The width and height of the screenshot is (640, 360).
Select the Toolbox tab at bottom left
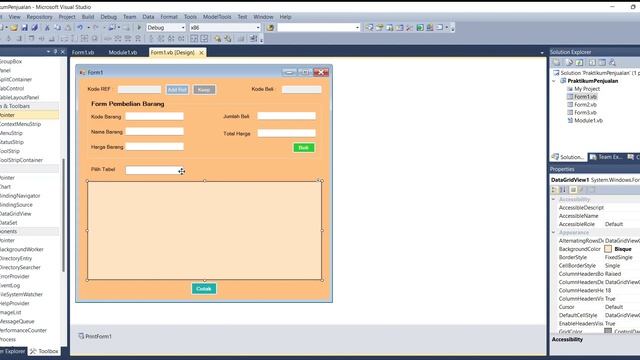pos(44,351)
